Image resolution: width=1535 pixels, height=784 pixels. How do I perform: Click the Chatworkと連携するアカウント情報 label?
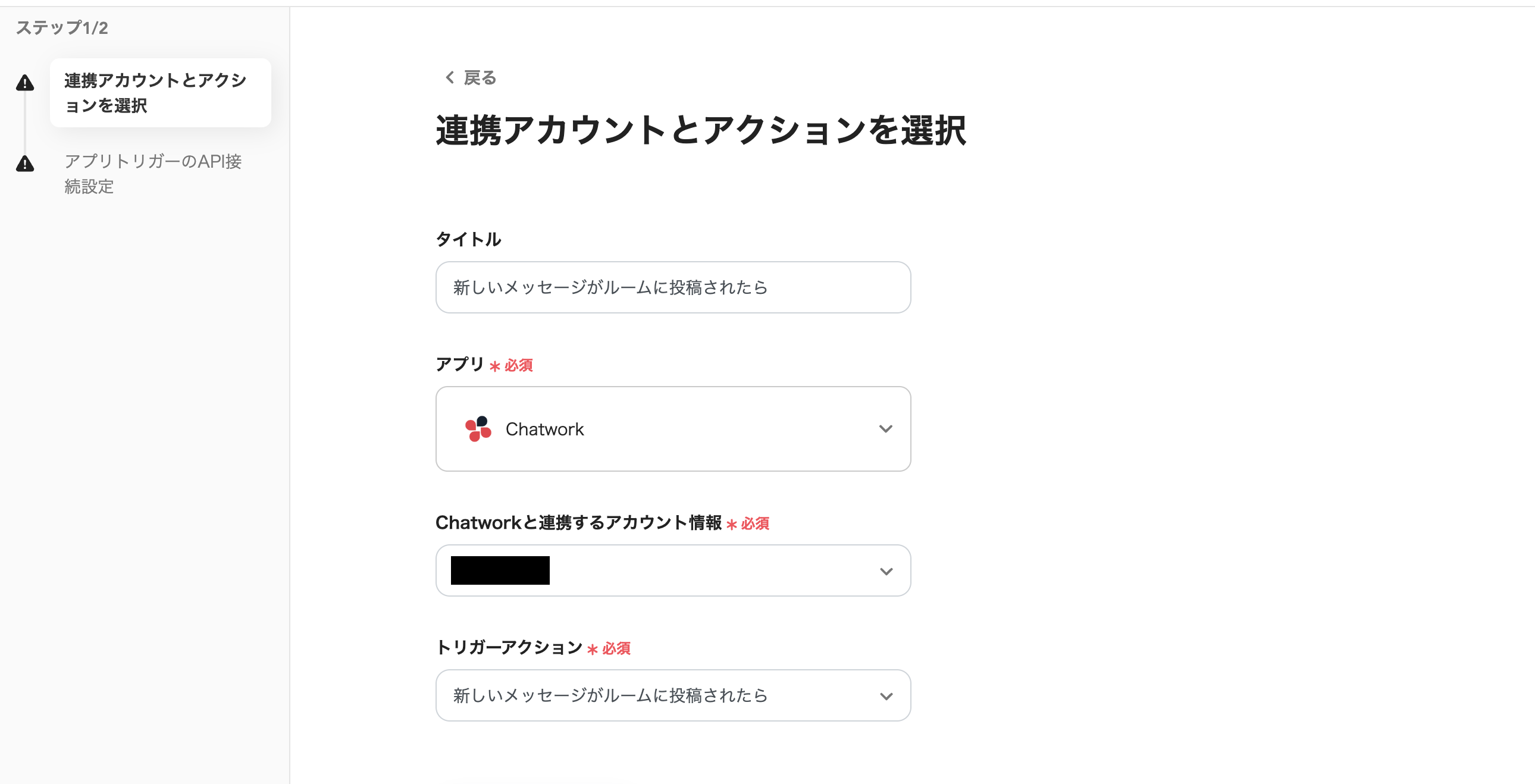click(x=578, y=522)
